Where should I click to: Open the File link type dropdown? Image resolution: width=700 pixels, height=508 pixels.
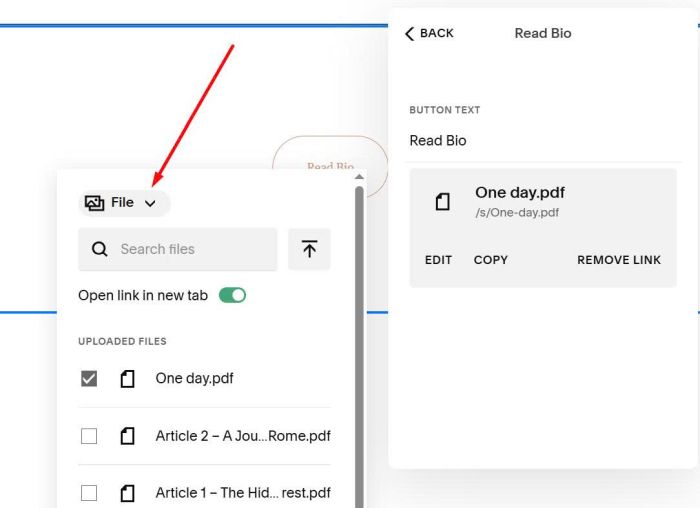(124, 203)
